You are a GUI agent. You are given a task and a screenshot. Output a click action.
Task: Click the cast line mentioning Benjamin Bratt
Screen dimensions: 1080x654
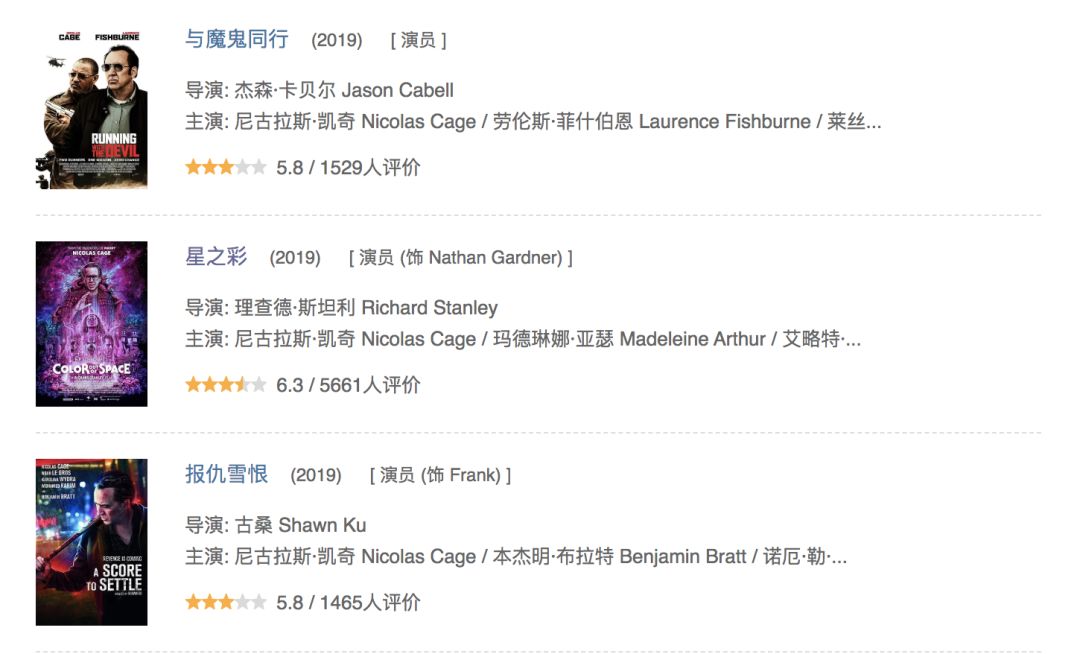point(516,557)
